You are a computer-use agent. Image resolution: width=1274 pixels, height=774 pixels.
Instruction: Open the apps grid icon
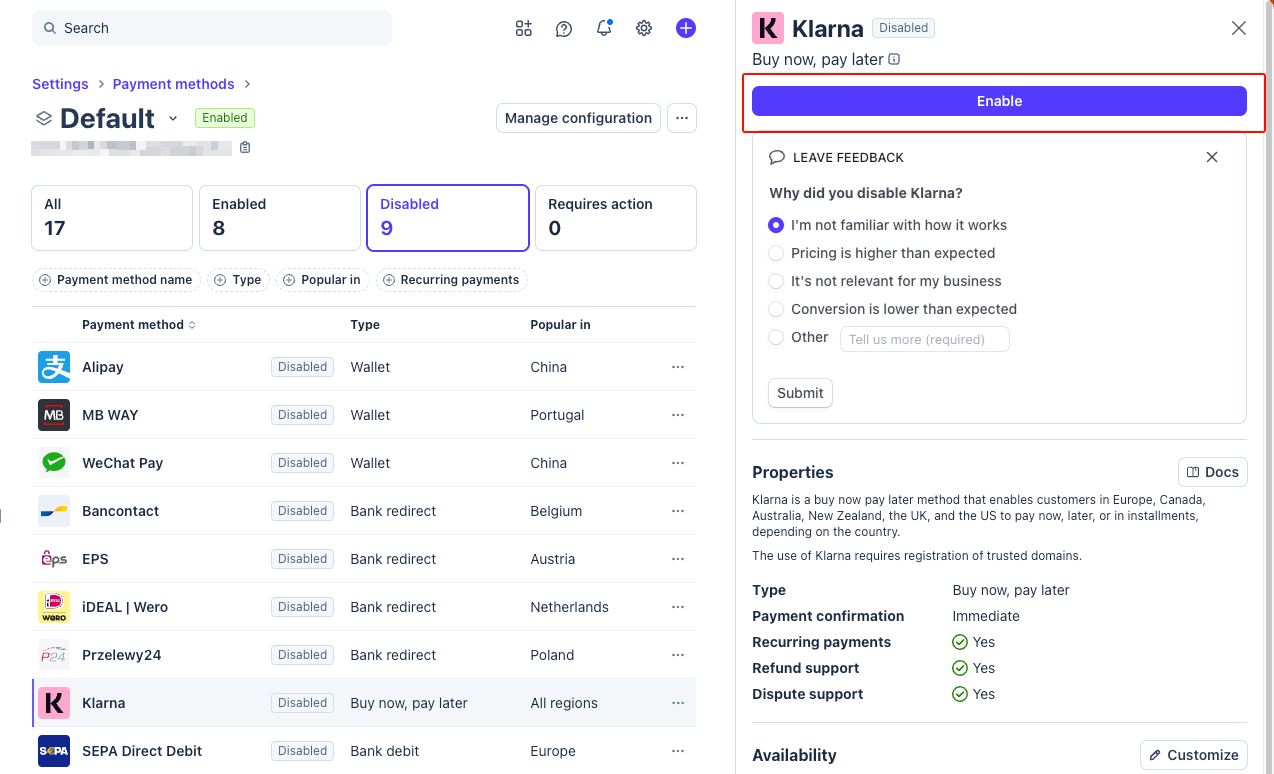pos(524,28)
